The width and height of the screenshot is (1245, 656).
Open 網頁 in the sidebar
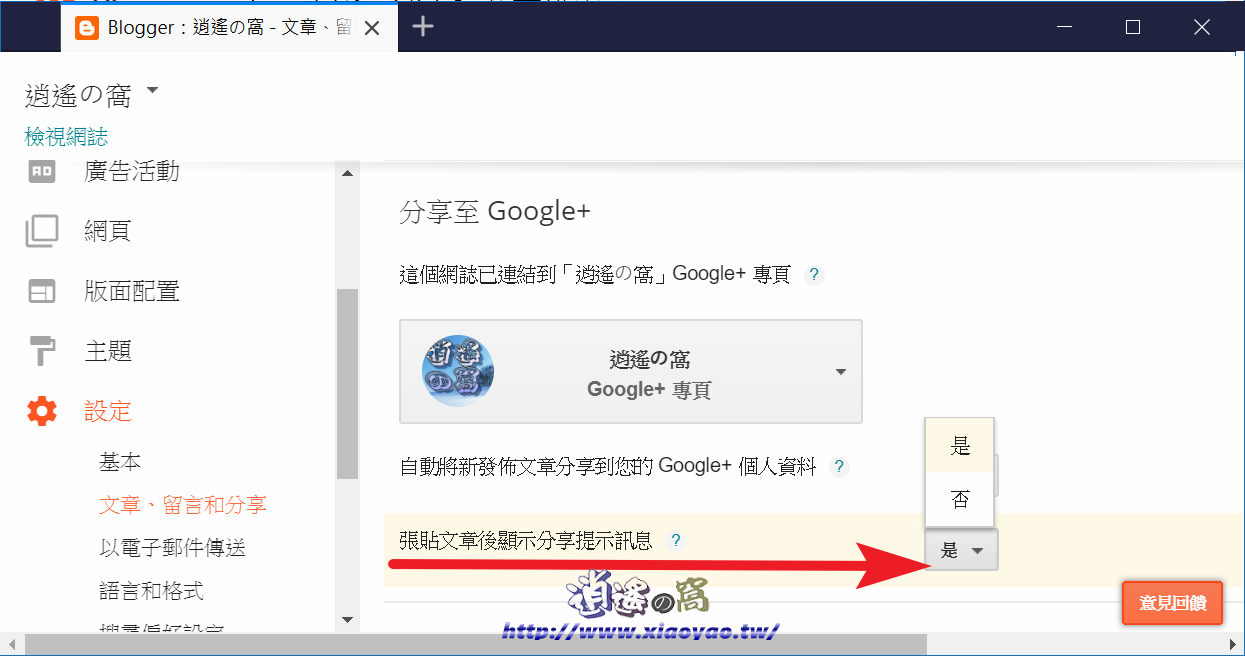(108, 231)
